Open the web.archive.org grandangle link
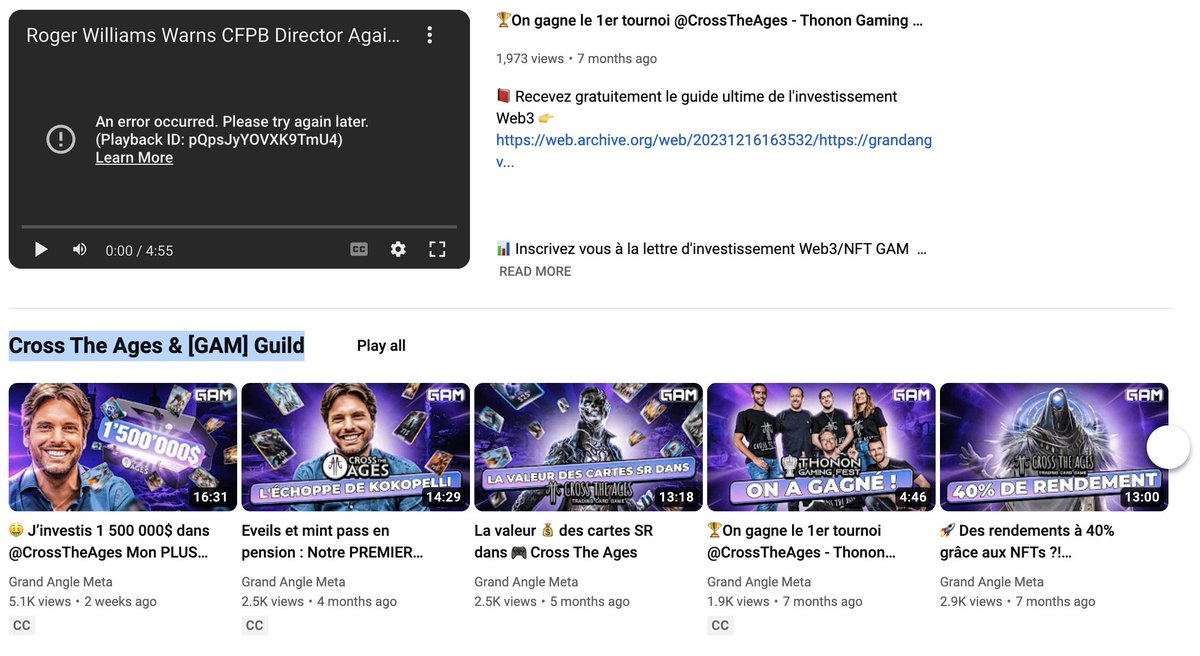Image resolution: width=1200 pixels, height=656 pixels. pyautogui.click(x=714, y=150)
